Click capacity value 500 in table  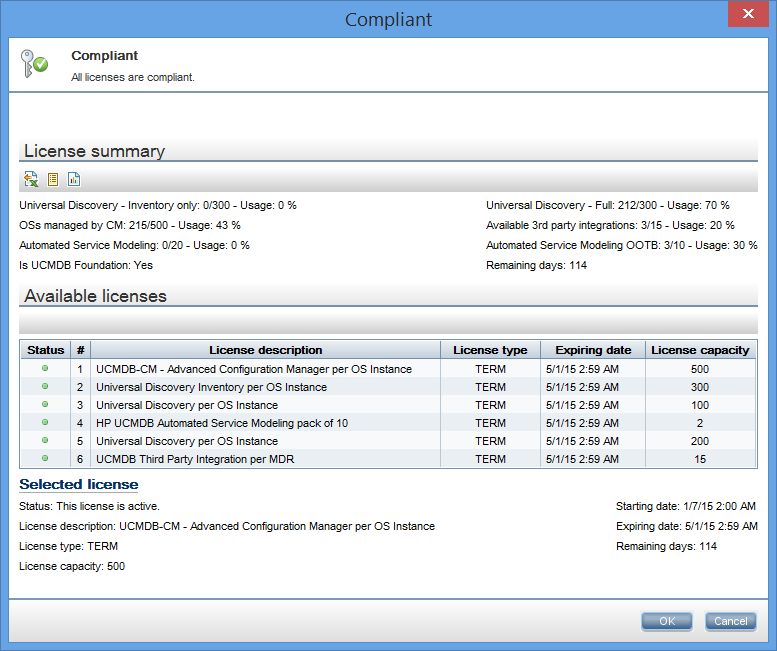[700, 369]
